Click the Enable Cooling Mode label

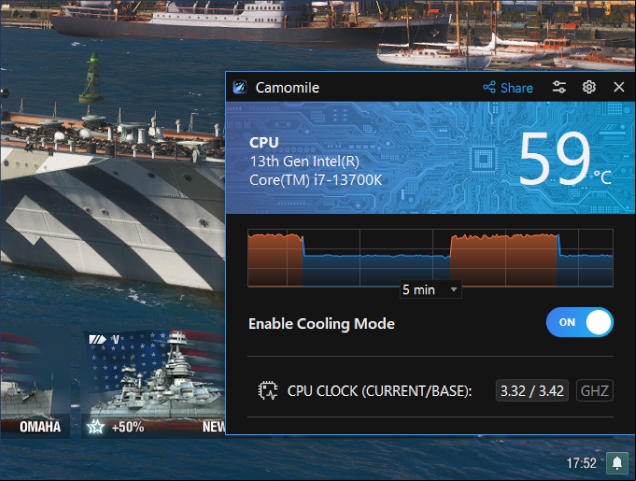(x=321, y=324)
